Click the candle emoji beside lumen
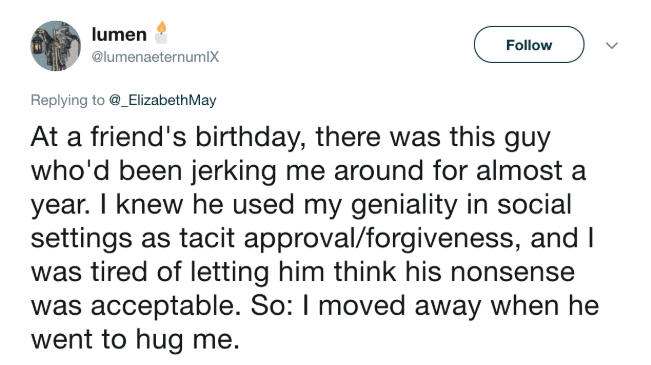 (x=162, y=33)
